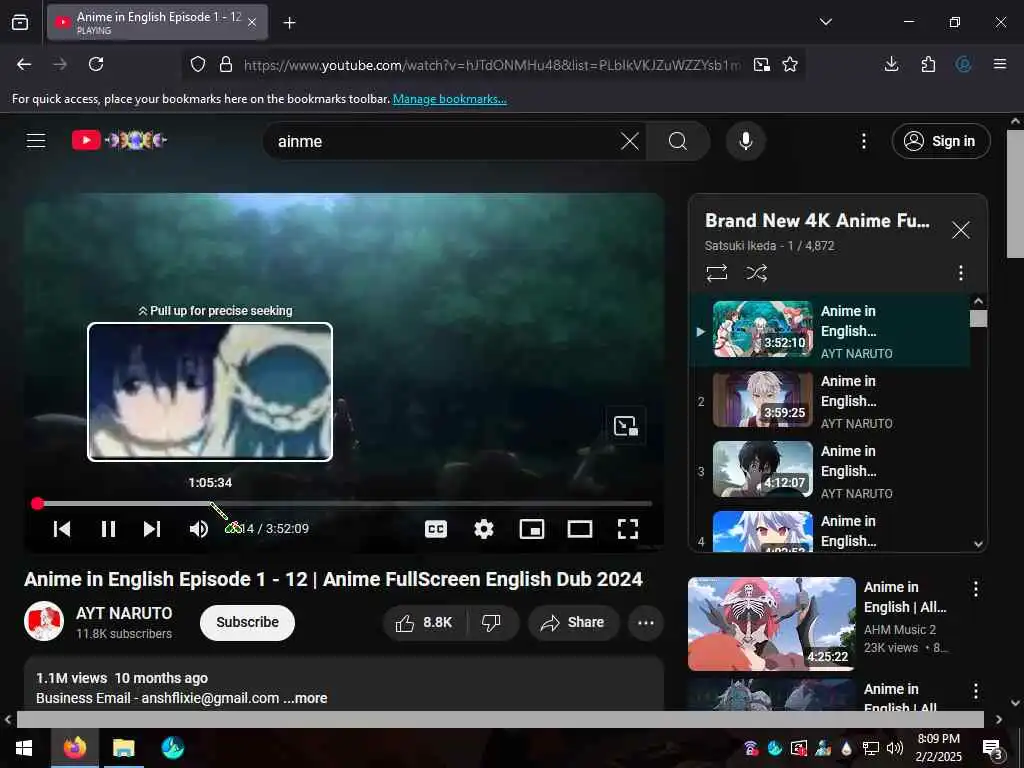Open Firefox application menu
The image size is (1024, 768).
999,64
